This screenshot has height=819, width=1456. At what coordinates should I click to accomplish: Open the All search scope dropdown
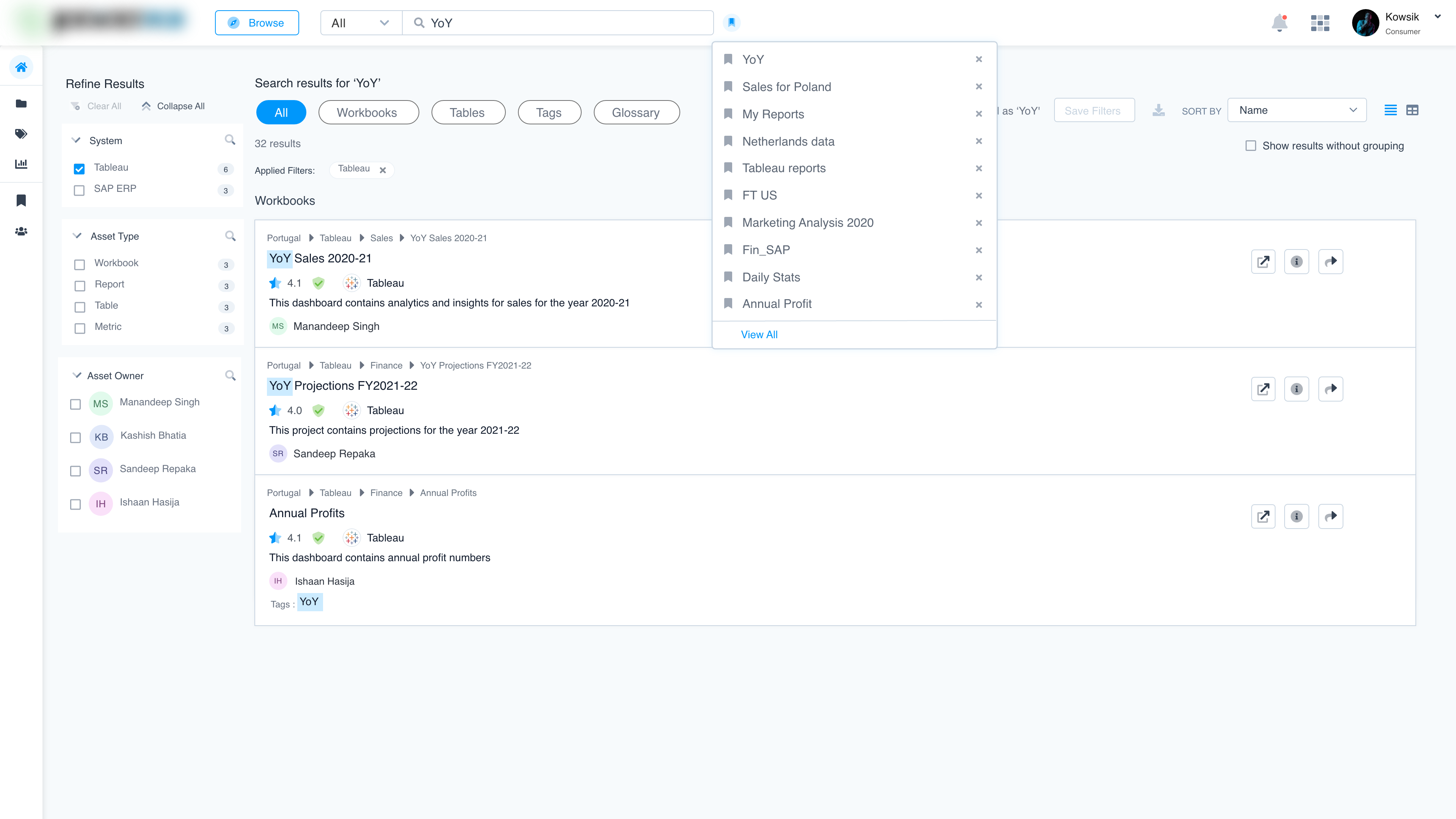click(x=361, y=23)
